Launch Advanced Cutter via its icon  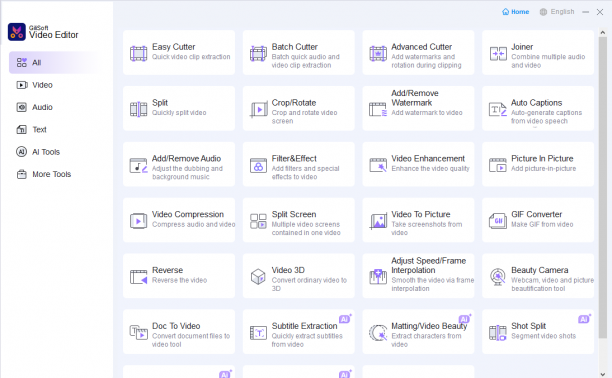click(378, 53)
